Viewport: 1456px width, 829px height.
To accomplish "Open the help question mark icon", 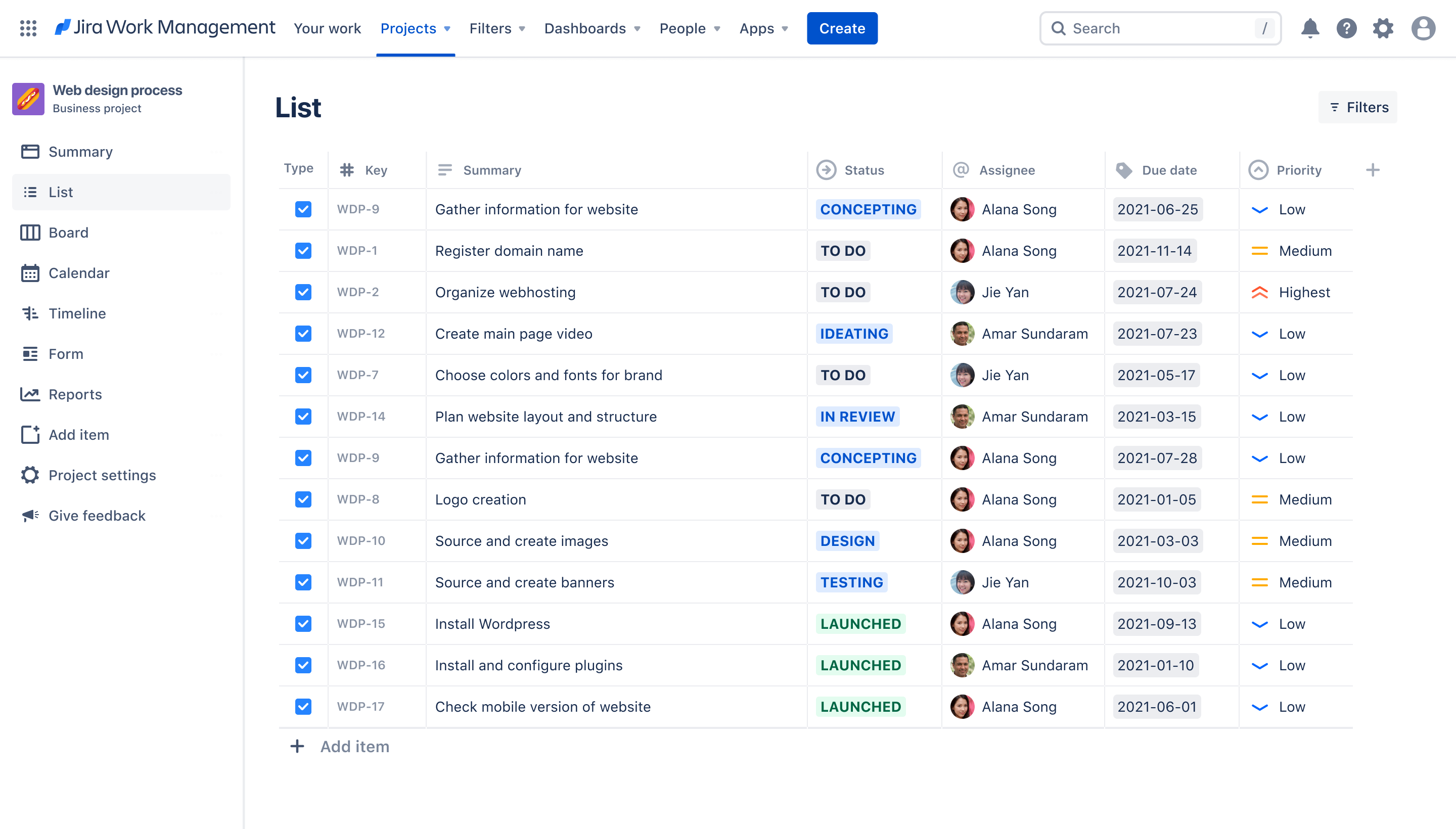I will click(1347, 28).
